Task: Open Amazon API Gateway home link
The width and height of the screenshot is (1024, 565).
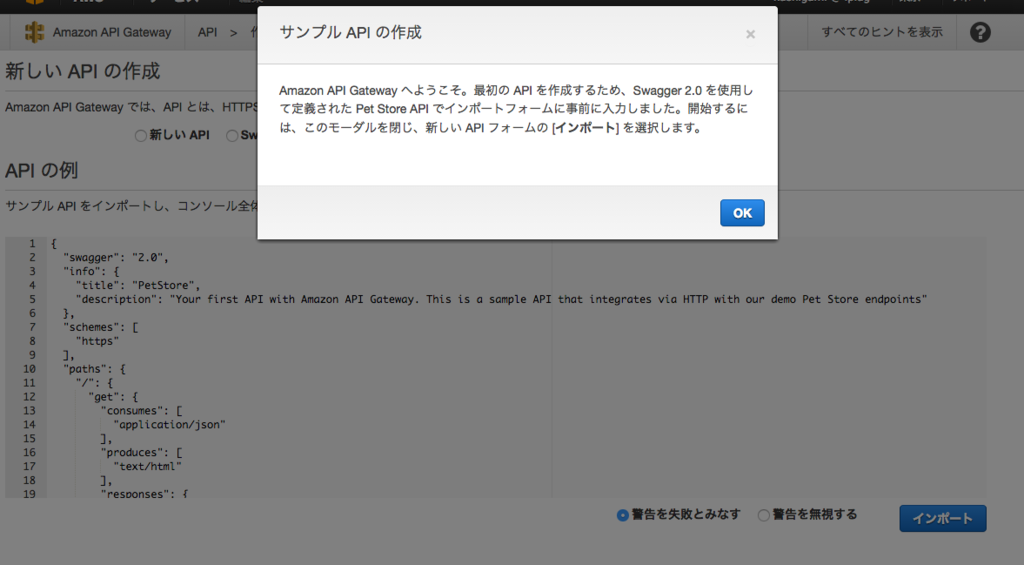Action: 112,32
